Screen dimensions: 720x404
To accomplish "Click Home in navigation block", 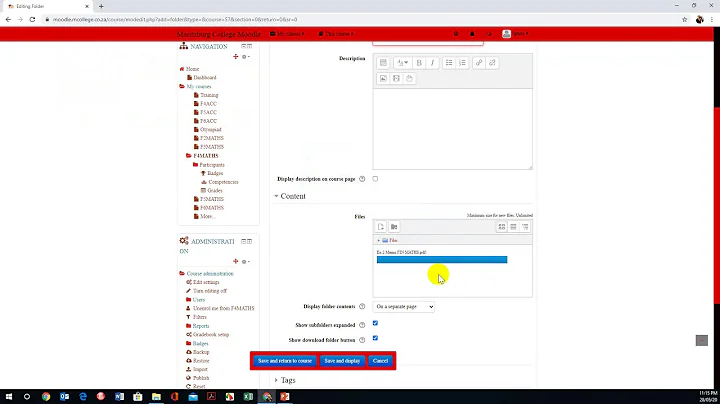I will coord(192,69).
